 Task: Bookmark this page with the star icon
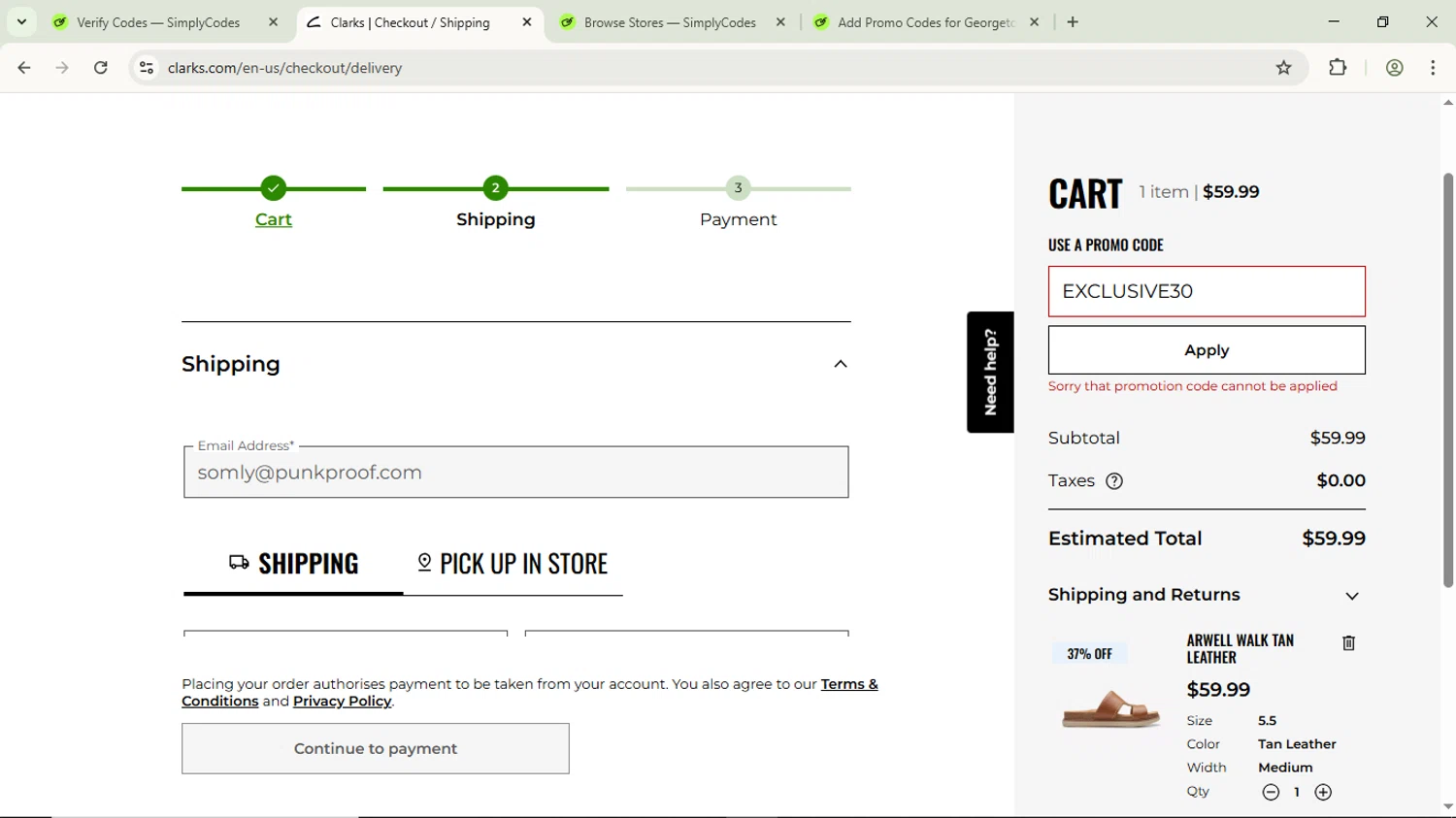coord(1284,68)
